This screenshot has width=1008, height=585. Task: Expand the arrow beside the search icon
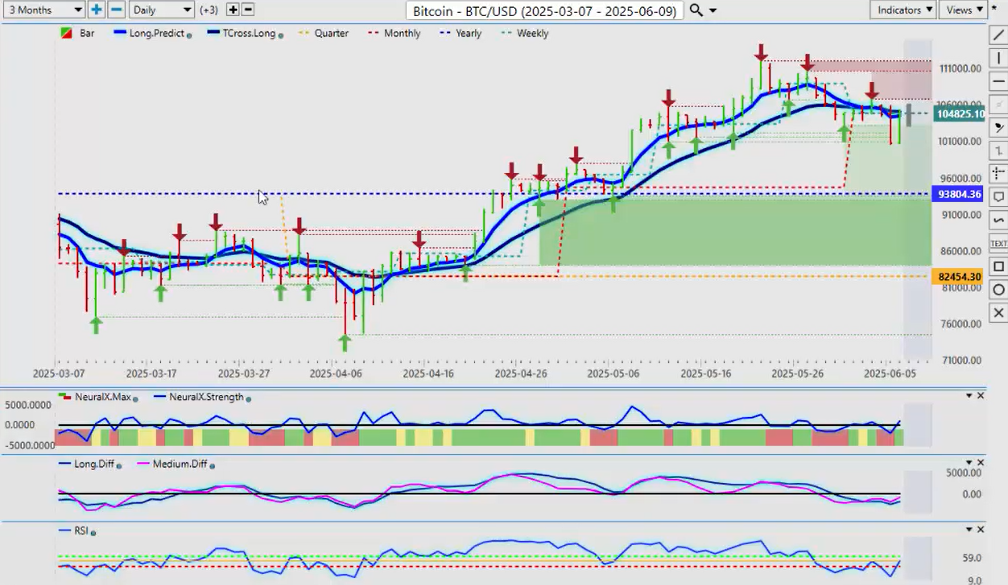point(712,10)
